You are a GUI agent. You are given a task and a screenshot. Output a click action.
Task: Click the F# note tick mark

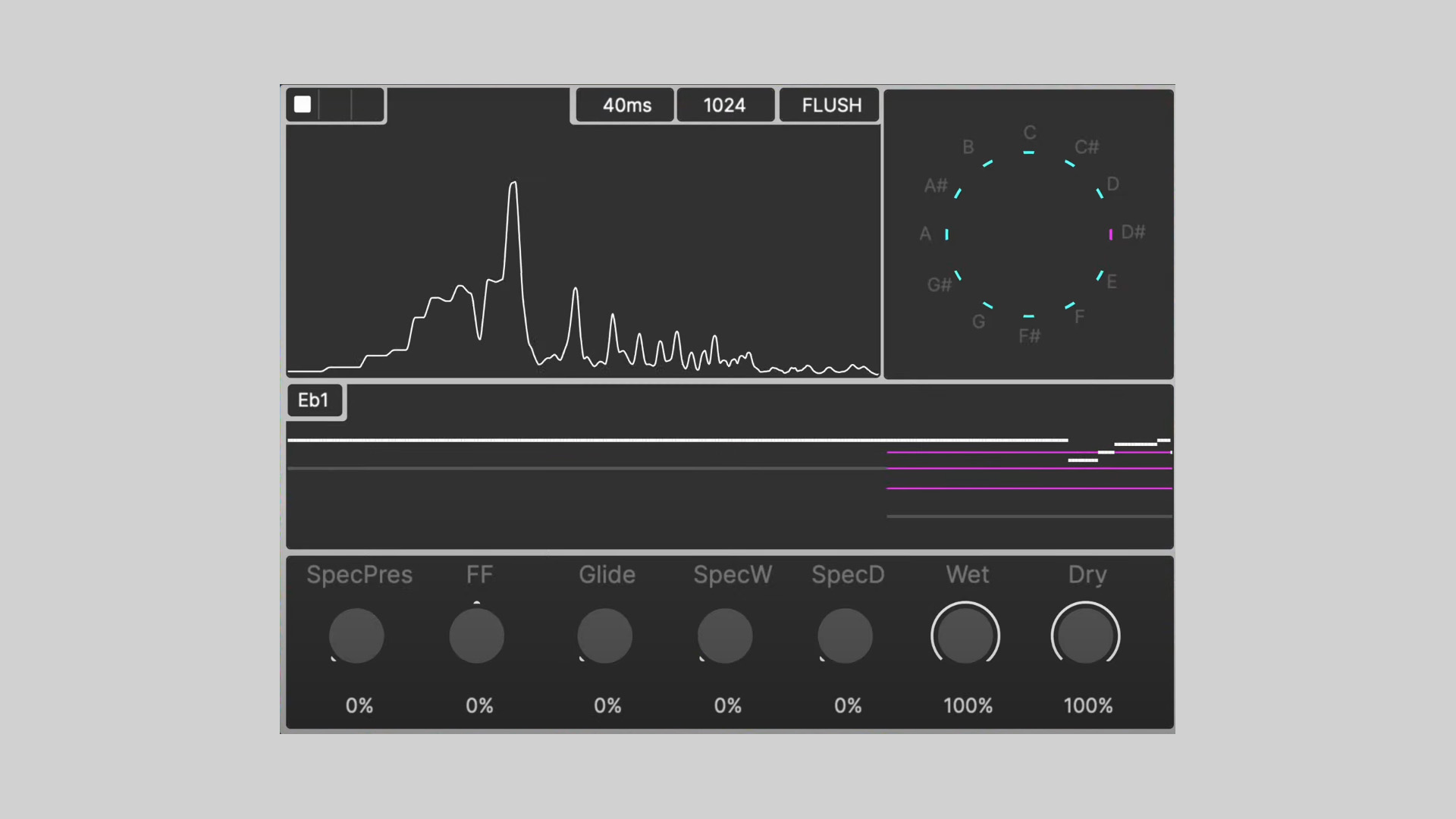click(1028, 316)
